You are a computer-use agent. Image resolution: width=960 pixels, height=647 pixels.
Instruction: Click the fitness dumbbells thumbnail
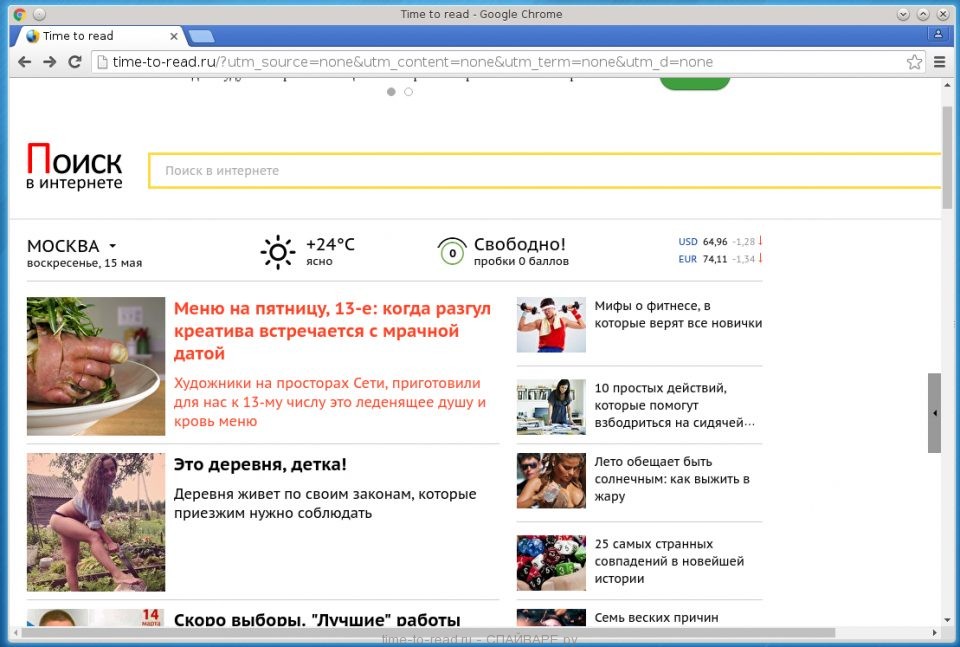click(x=551, y=325)
